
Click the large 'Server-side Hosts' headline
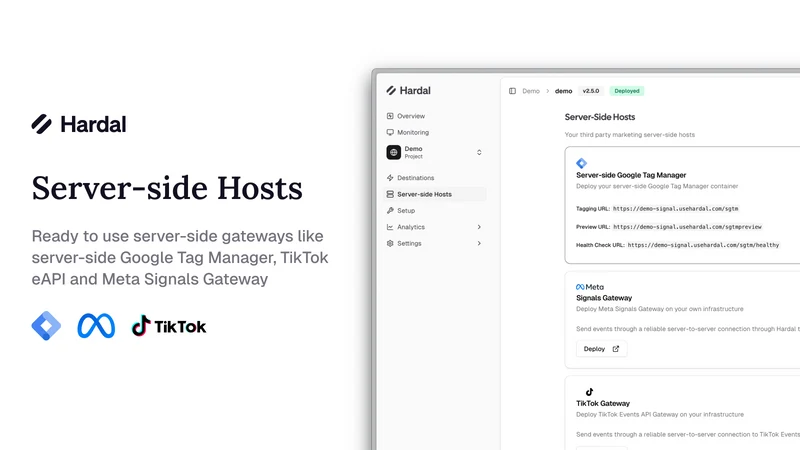point(167,188)
